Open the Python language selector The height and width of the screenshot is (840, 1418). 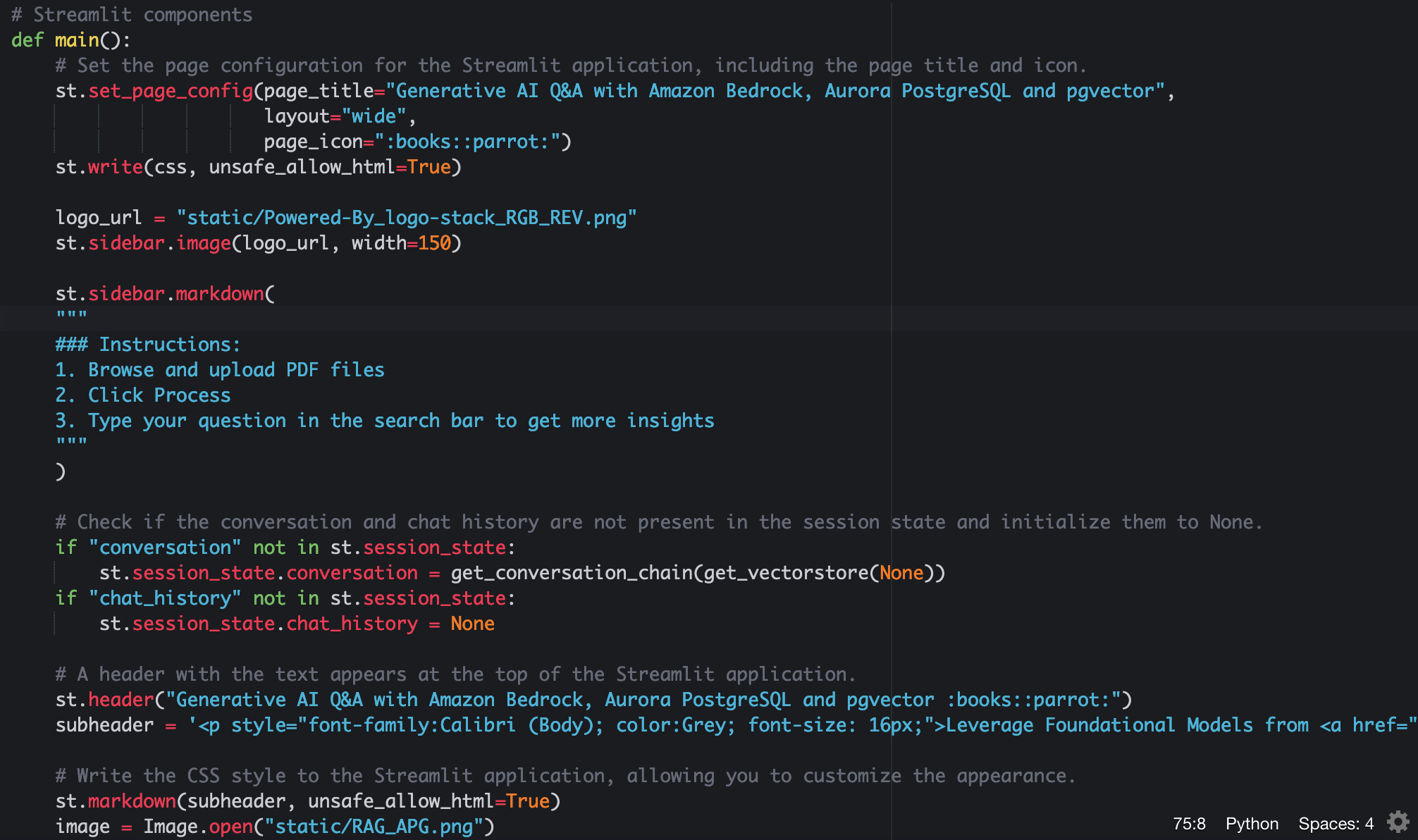pyautogui.click(x=1252, y=824)
